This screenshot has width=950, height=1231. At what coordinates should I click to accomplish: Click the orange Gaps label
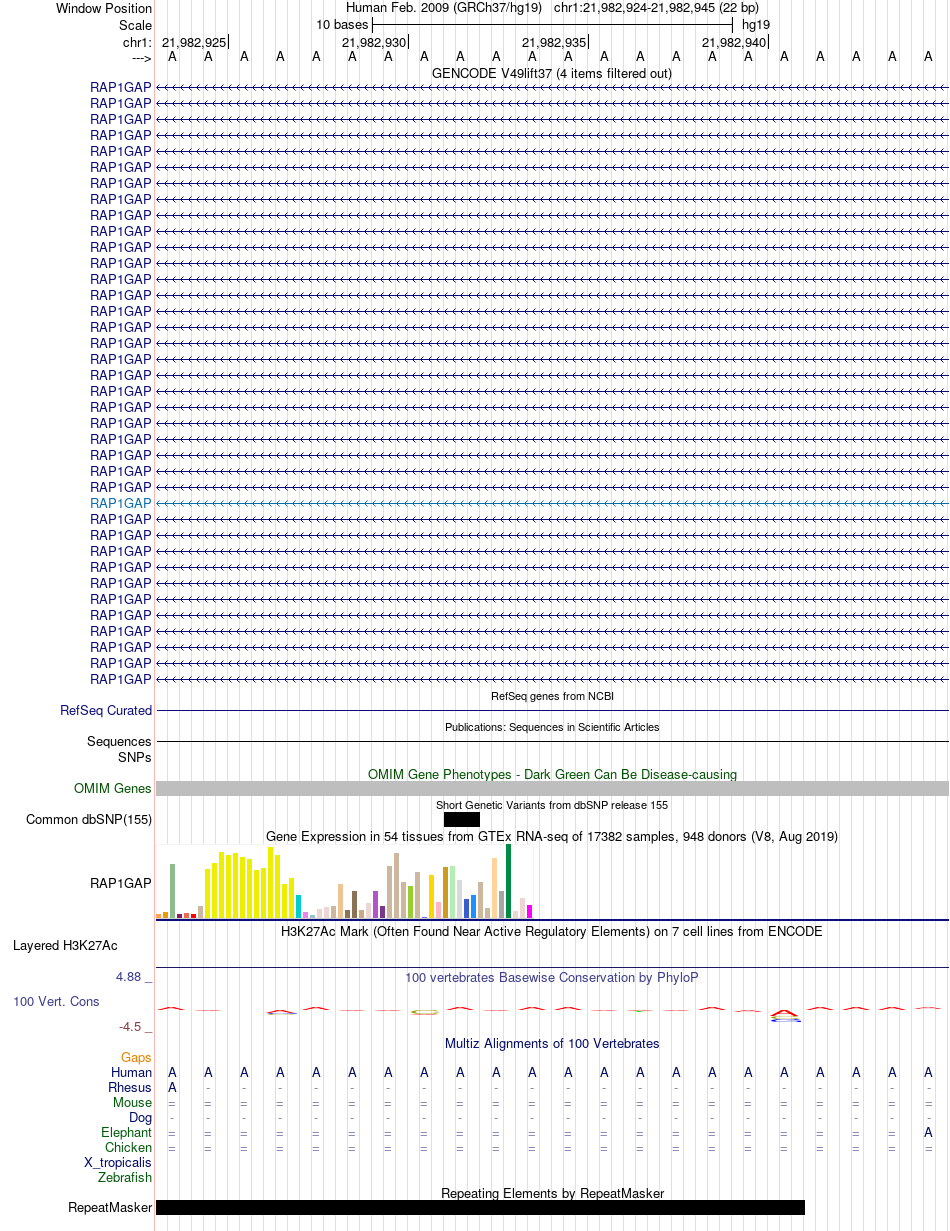click(x=136, y=1057)
